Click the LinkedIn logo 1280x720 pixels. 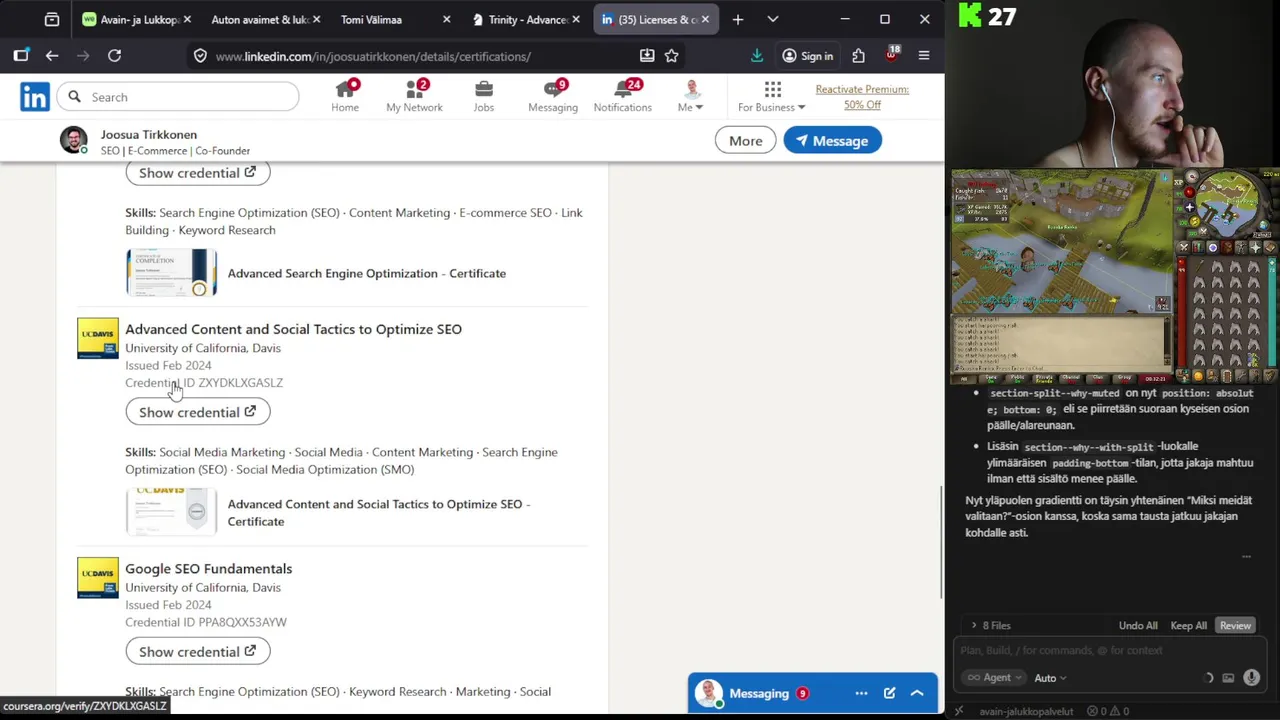pyautogui.click(x=35, y=97)
